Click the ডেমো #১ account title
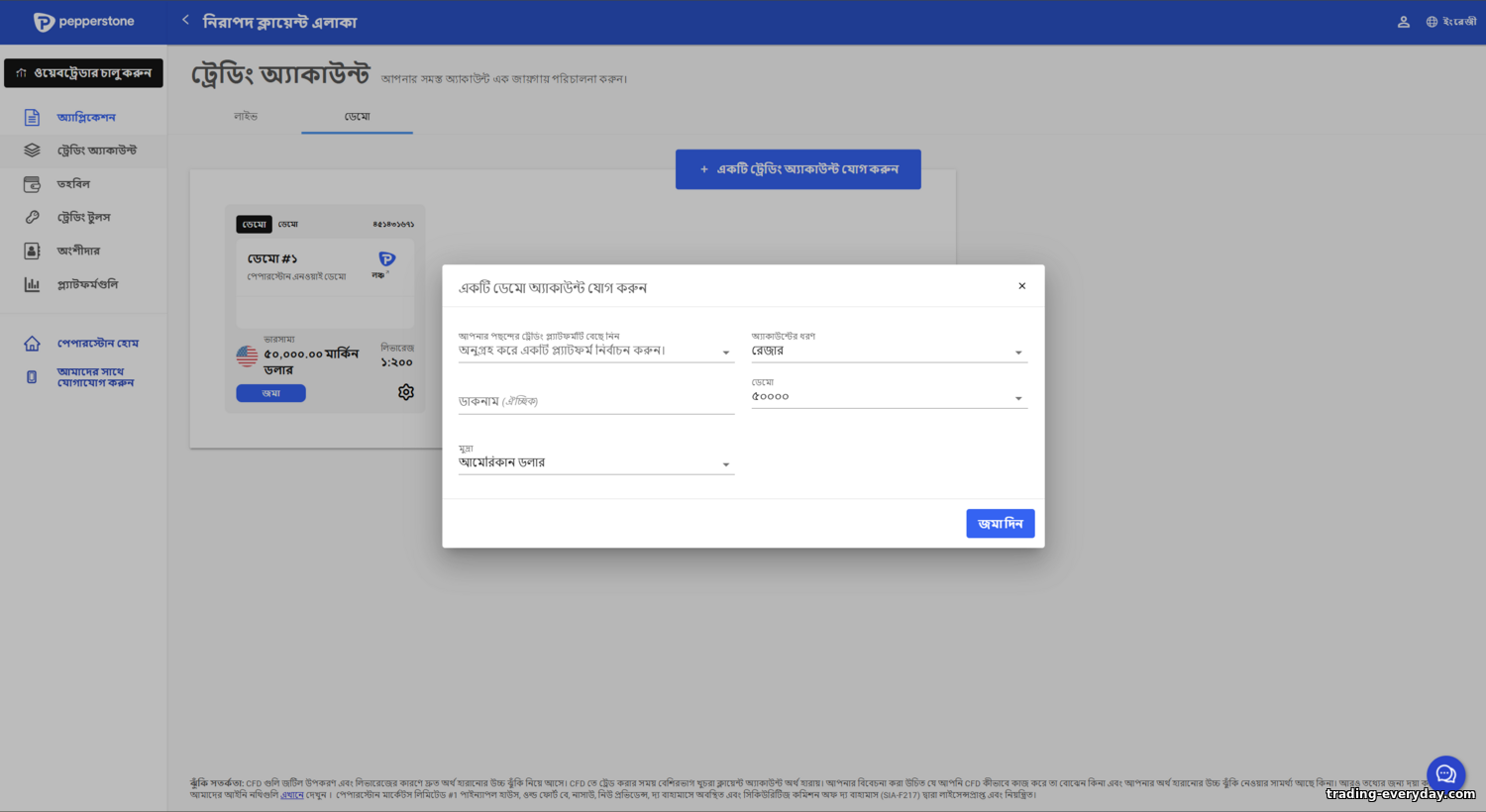Screen dimensions: 1486x812 (x=272, y=258)
